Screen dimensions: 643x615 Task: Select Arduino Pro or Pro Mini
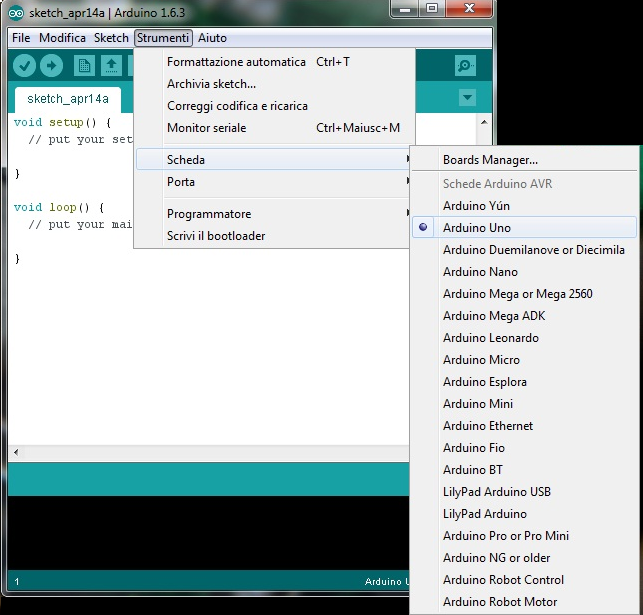pos(524,536)
